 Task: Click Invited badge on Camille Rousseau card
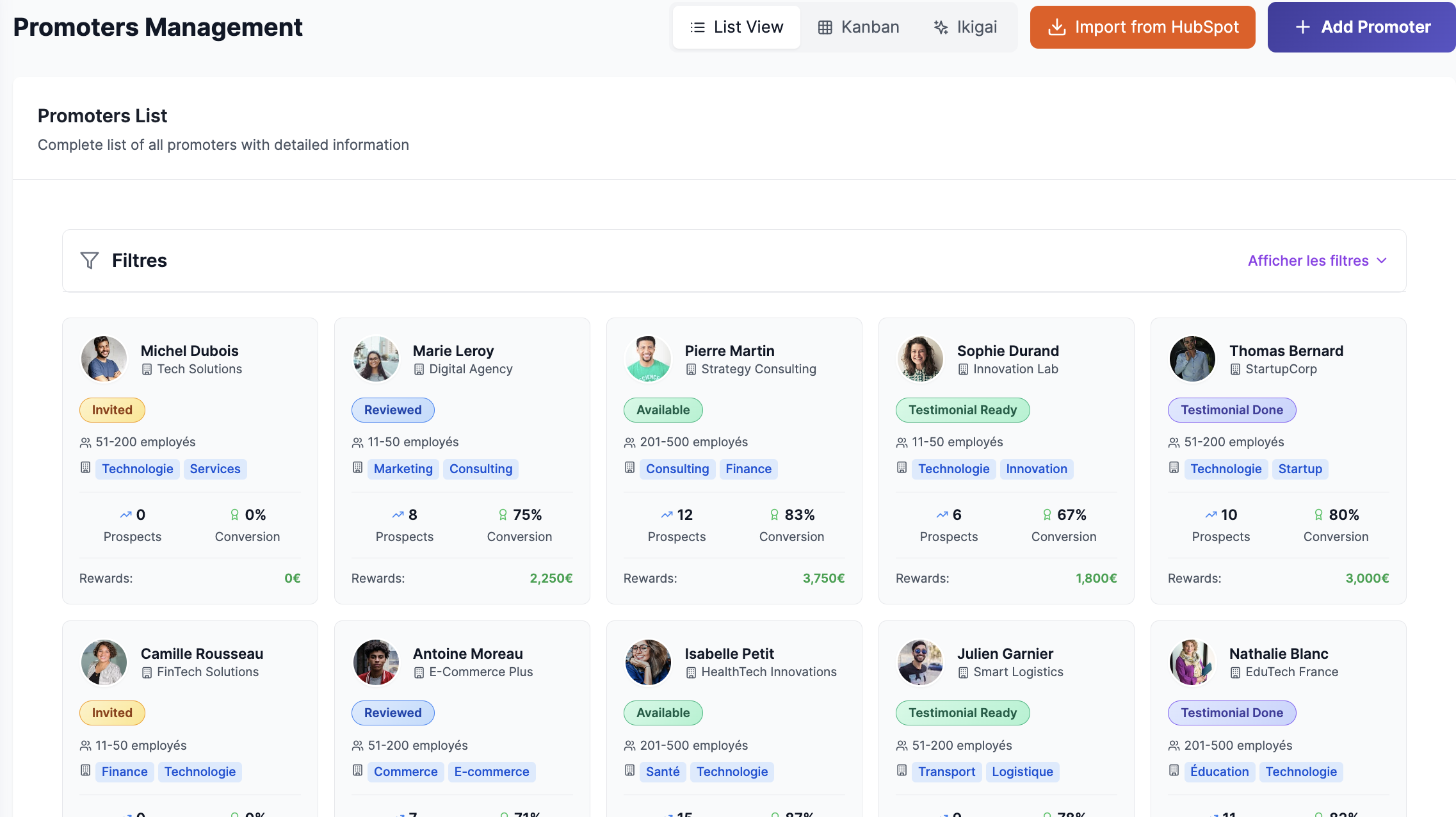112,713
